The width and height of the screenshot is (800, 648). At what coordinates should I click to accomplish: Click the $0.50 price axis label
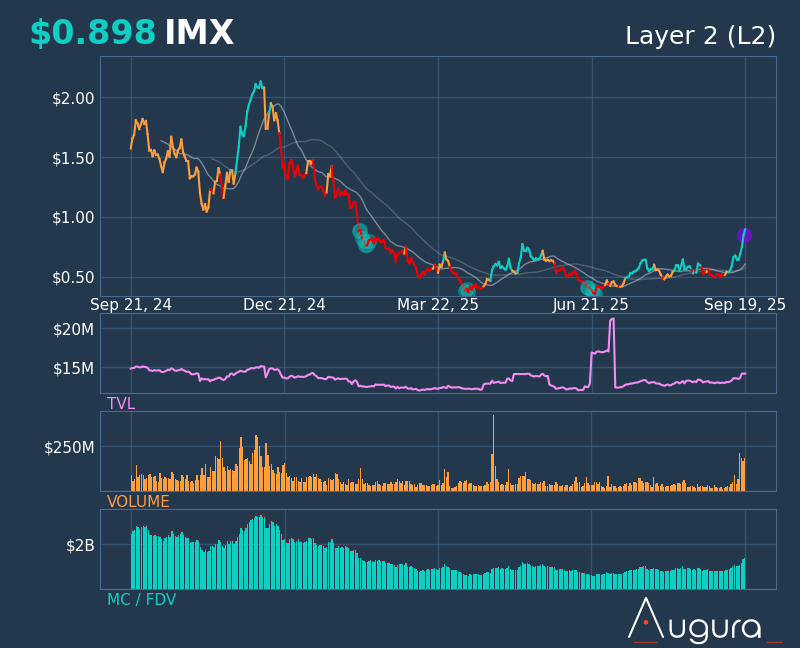(73, 278)
